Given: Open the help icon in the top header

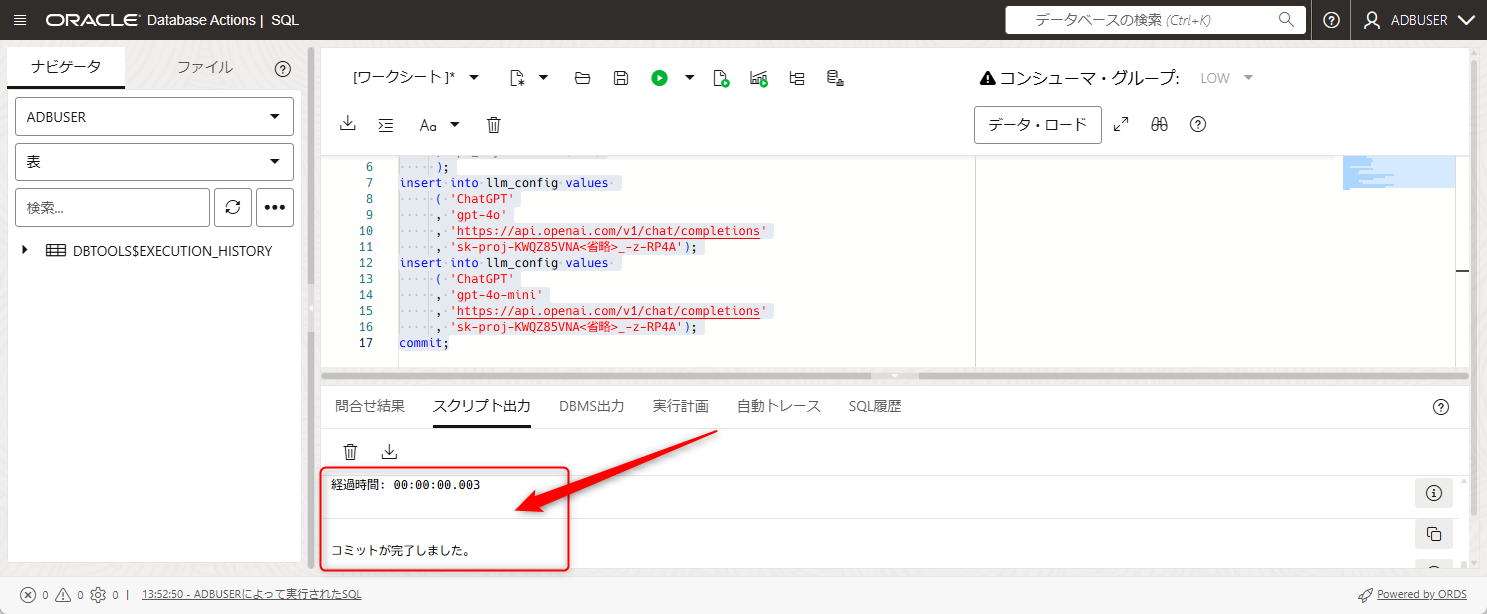Looking at the screenshot, I should pos(1331,20).
